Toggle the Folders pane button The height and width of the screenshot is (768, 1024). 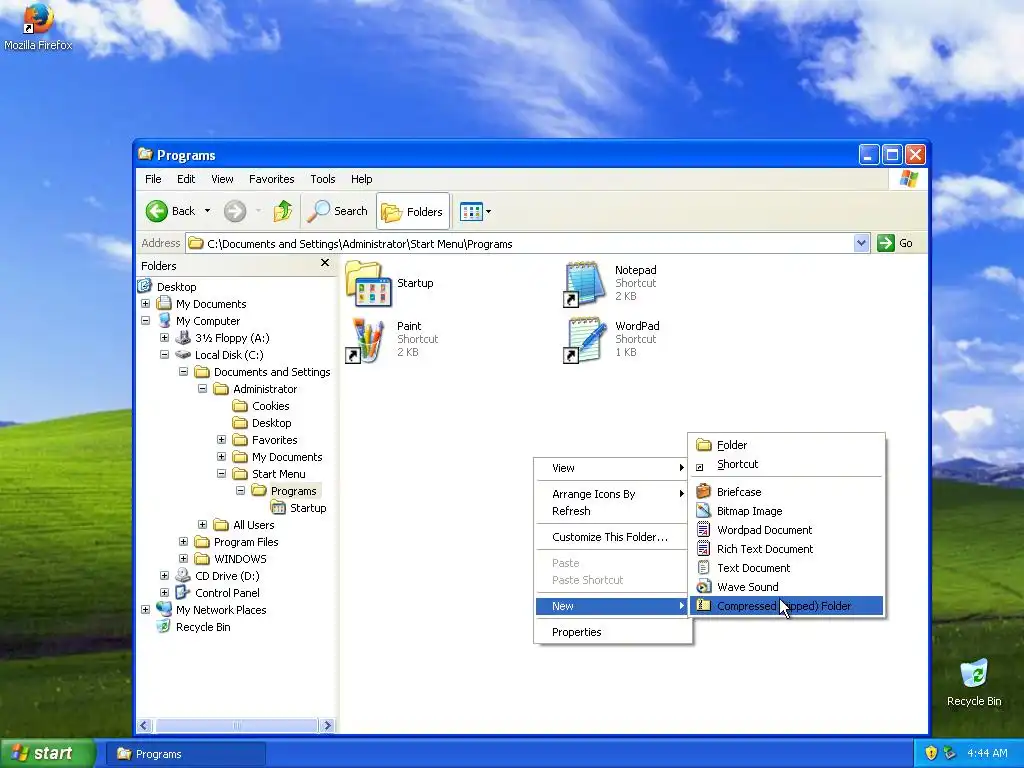click(x=413, y=211)
